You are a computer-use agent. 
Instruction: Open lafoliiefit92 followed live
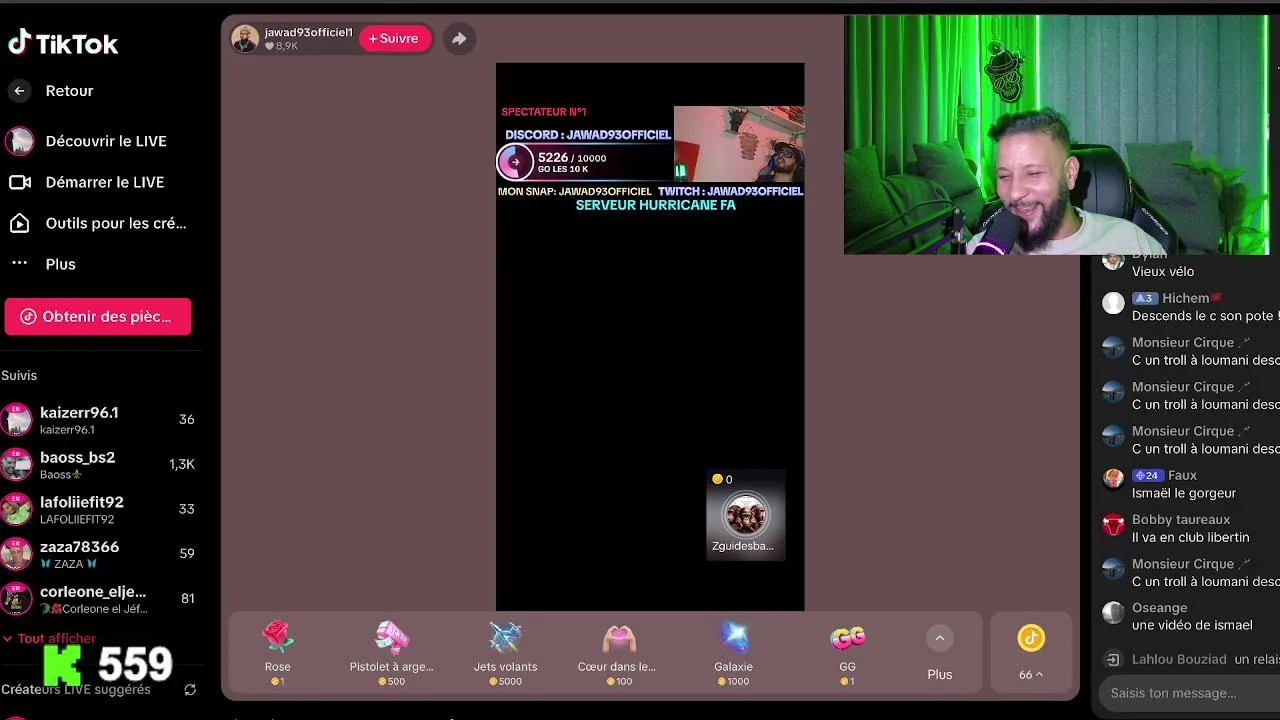(x=100, y=509)
